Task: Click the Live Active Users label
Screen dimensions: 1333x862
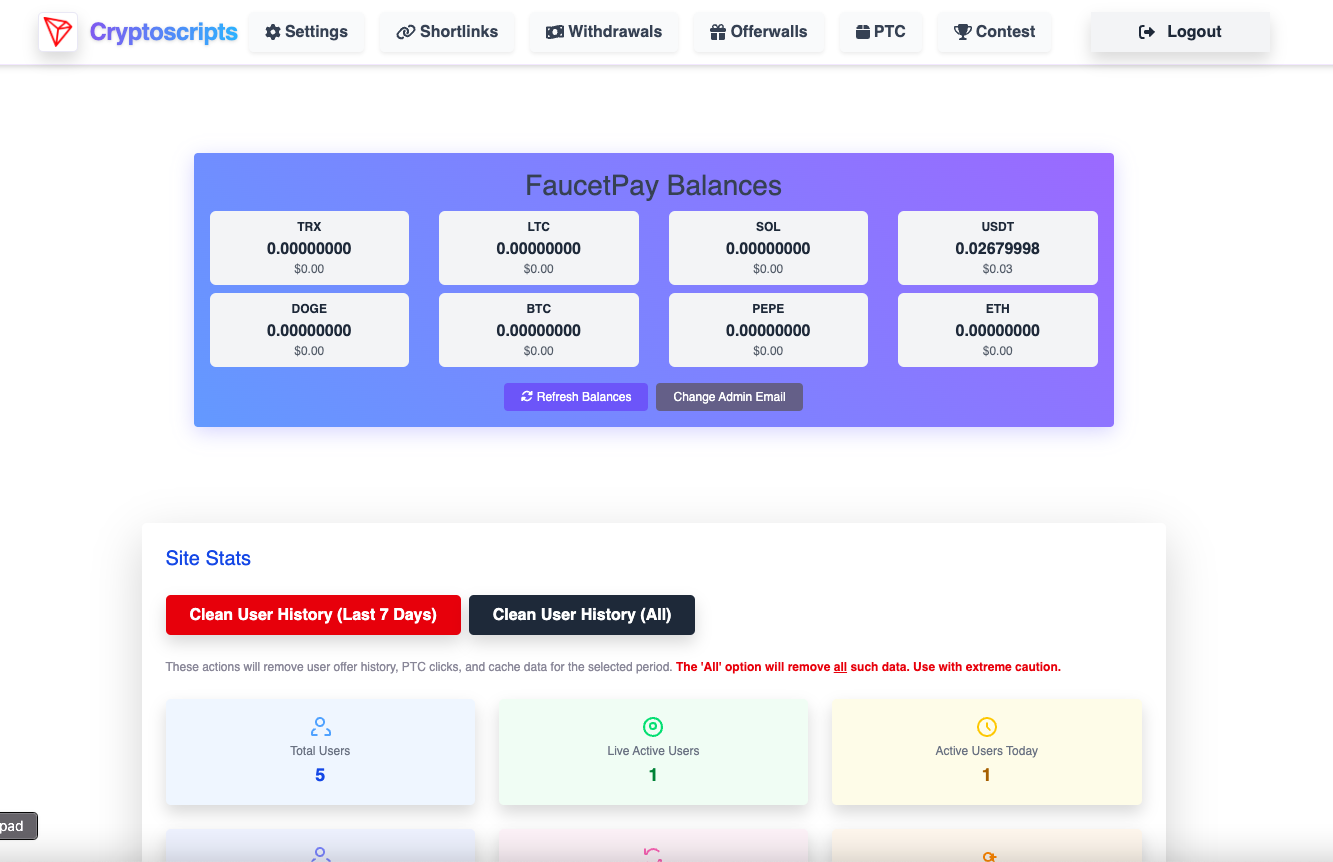Action: pos(653,751)
